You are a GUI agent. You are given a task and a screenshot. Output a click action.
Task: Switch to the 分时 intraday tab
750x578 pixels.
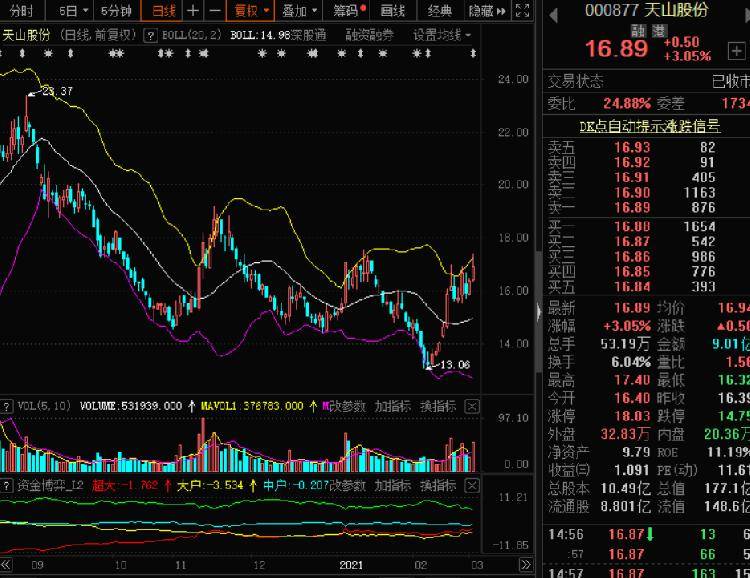(x=21, y=11)
